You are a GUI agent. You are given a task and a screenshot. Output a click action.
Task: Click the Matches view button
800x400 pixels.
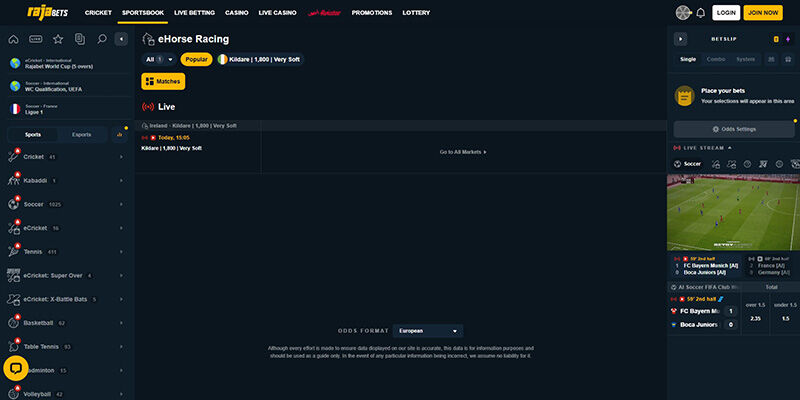[163, 82]
